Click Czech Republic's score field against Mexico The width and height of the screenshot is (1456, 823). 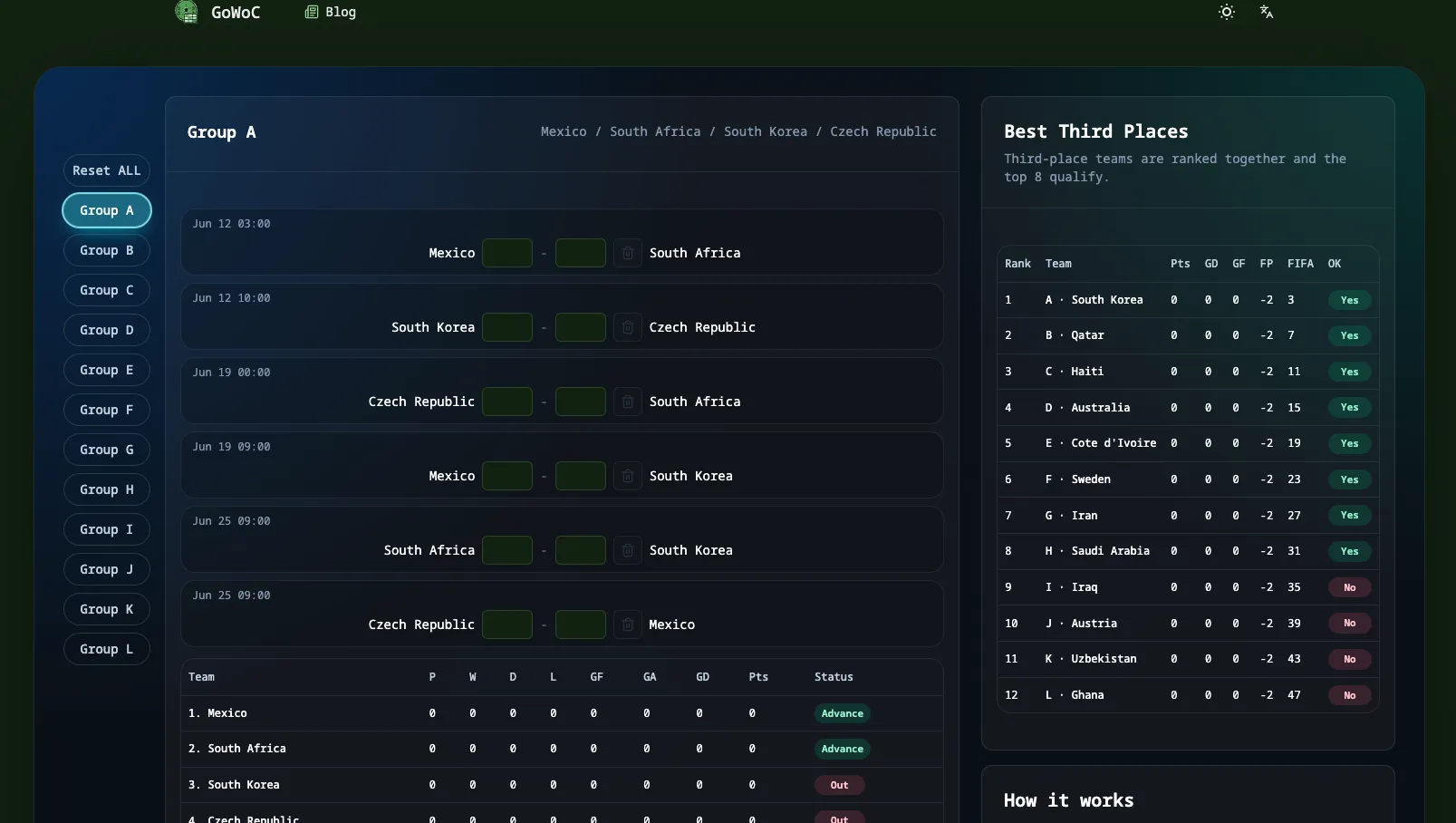(x=507, y=625)
